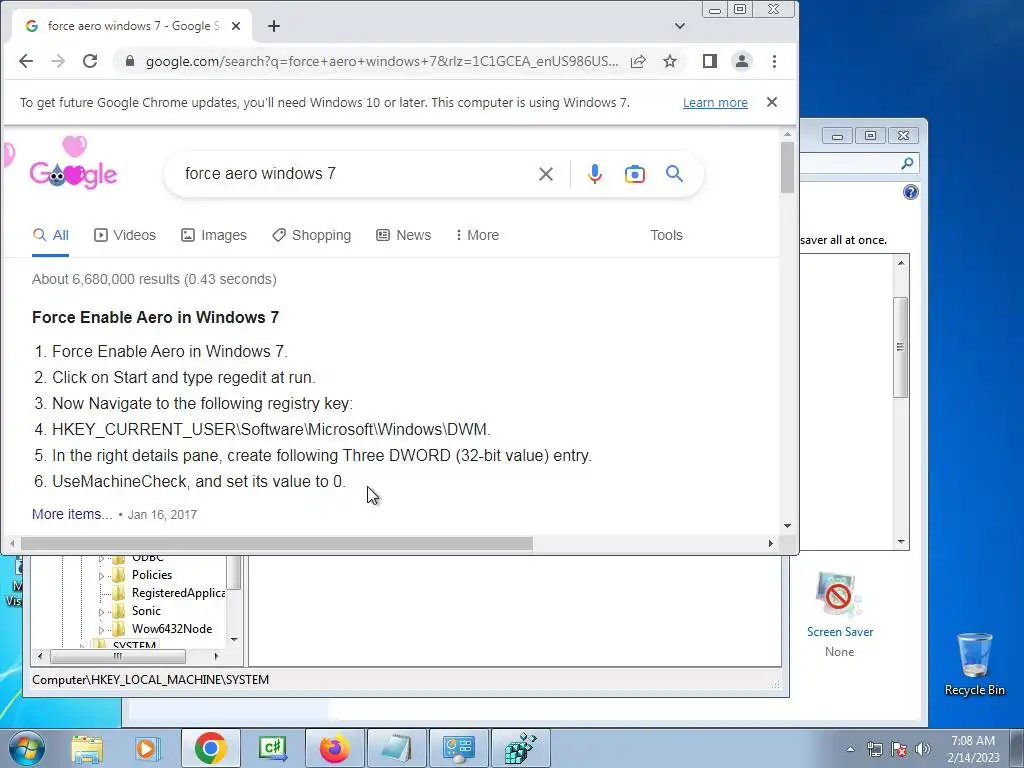The height and width of the screenshot is (768, 1024).
Task: Select Wow6432Node key in Registry Editor
Action: point(172,629)
